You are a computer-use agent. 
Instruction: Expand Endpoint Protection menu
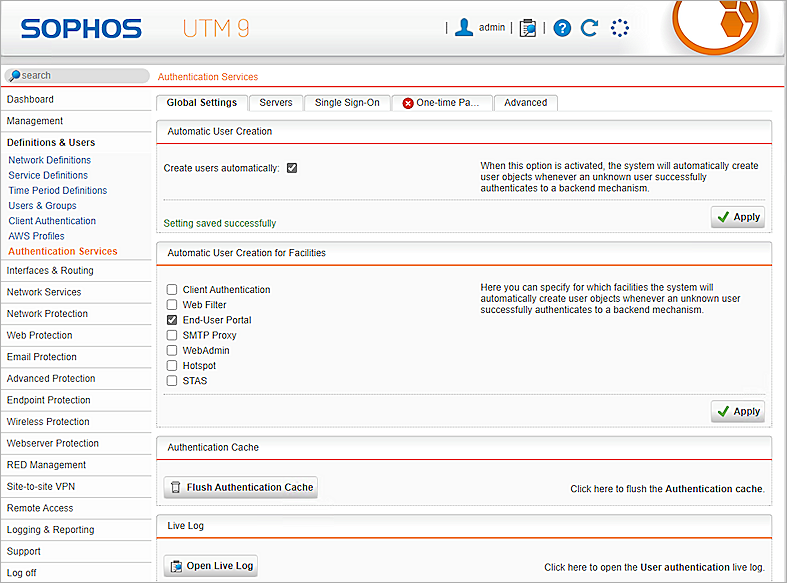click(x=76, y=400)
